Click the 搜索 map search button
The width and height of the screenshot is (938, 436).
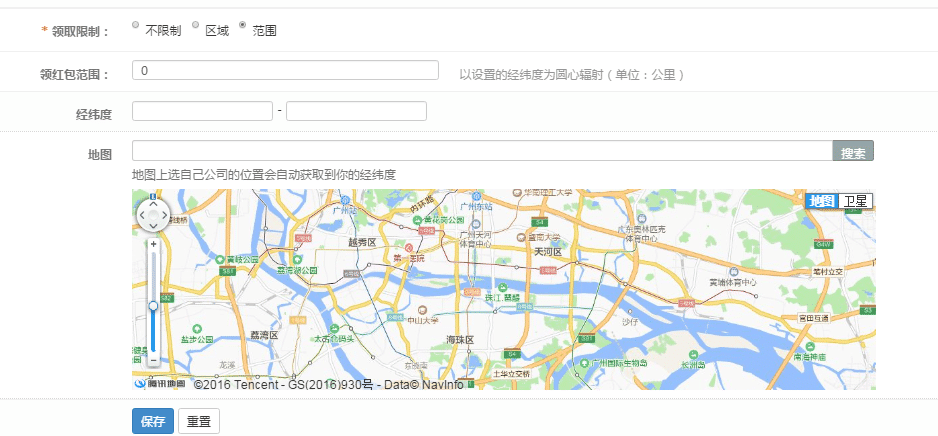point(853,153)
